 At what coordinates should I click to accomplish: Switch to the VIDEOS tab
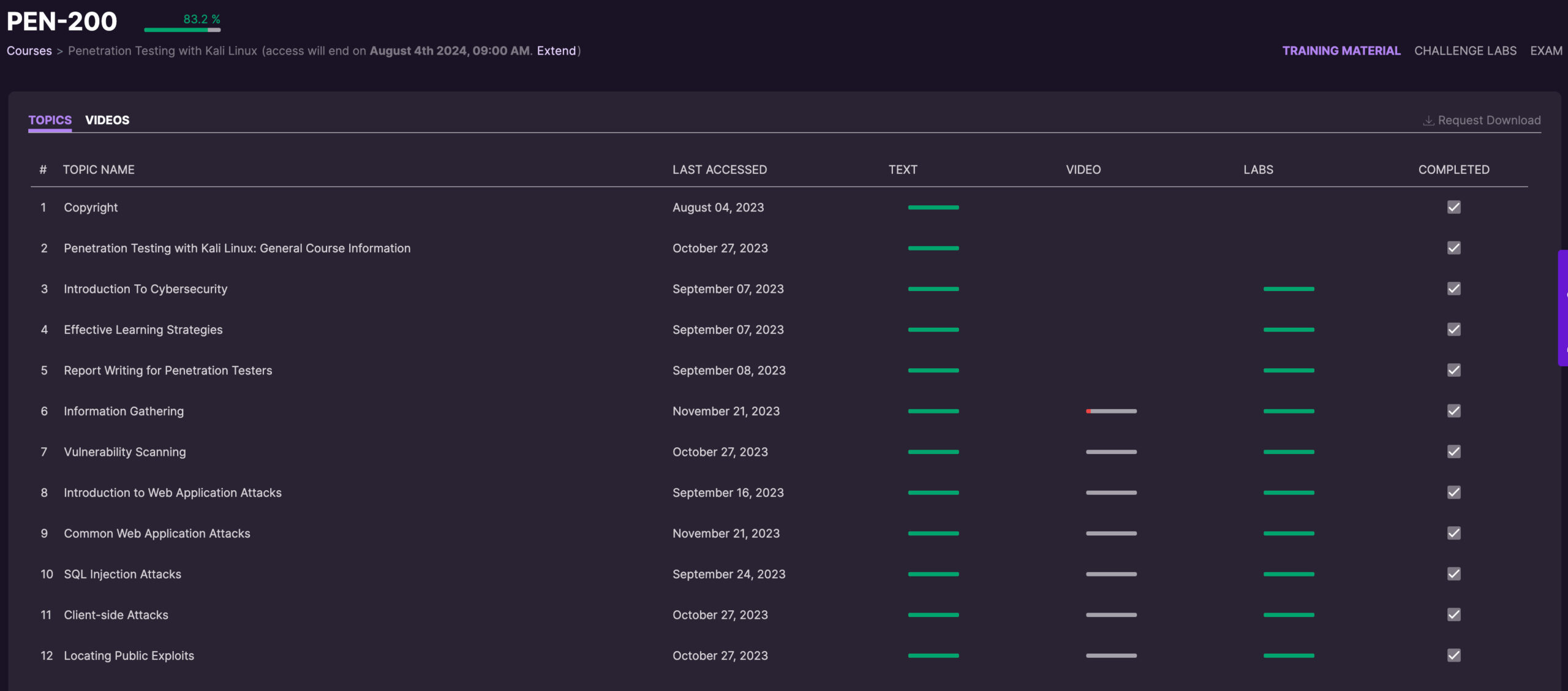[107, 120]
